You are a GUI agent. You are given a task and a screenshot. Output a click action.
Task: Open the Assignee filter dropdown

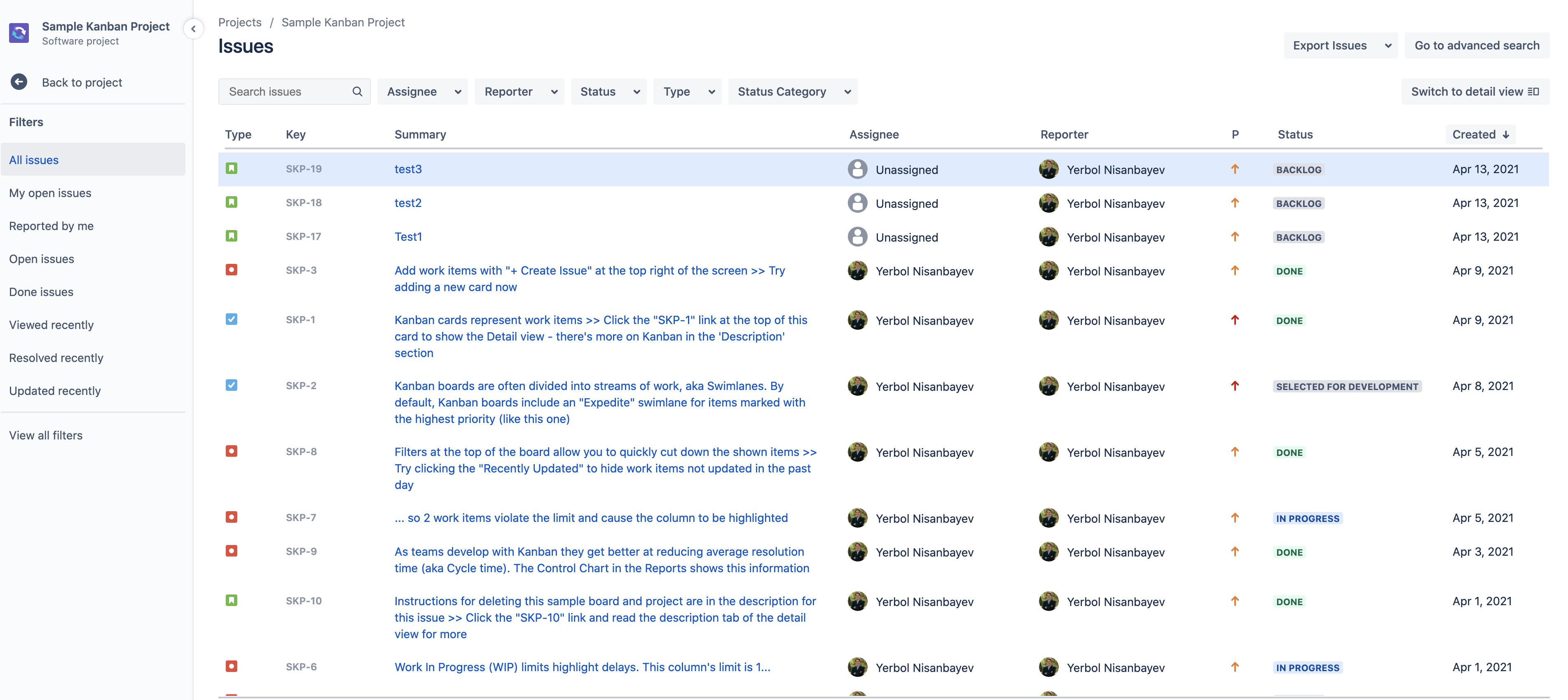(422, 92)
